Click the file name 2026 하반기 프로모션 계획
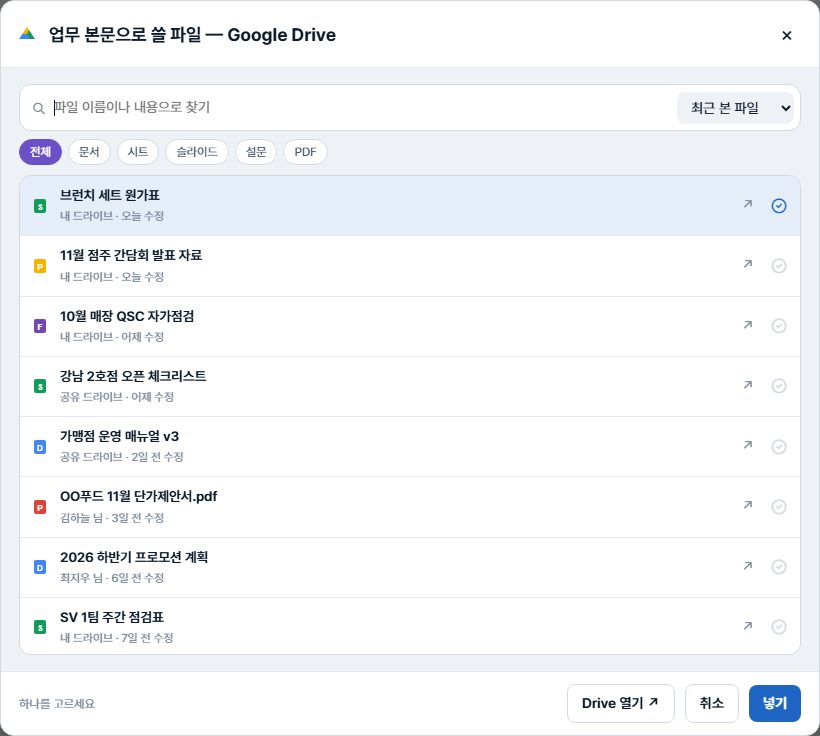The image size is (820, 736). [x=134, y=557]
